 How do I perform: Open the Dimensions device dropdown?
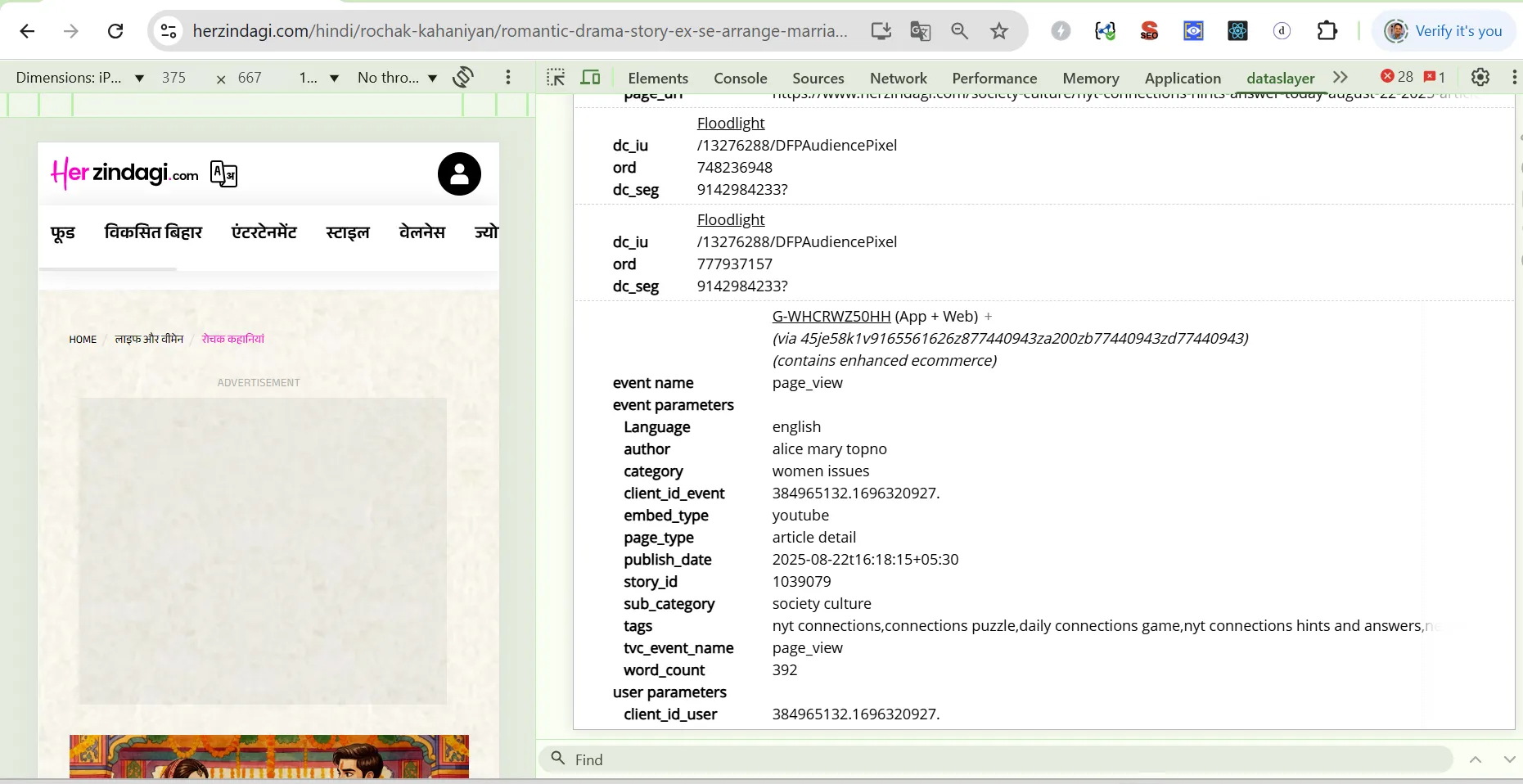(79, 78)
